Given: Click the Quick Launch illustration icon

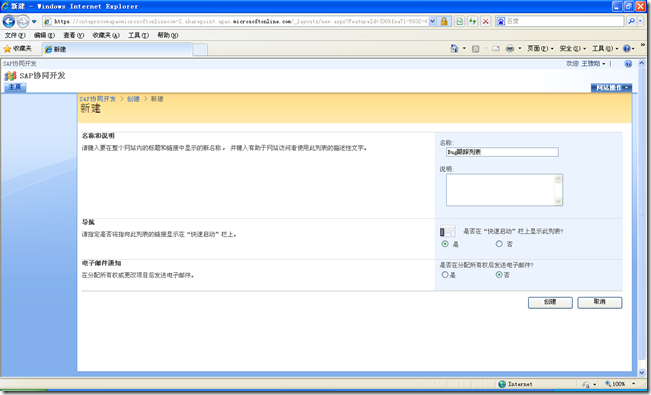Looking at the screenshot, I should pos(447,232).
